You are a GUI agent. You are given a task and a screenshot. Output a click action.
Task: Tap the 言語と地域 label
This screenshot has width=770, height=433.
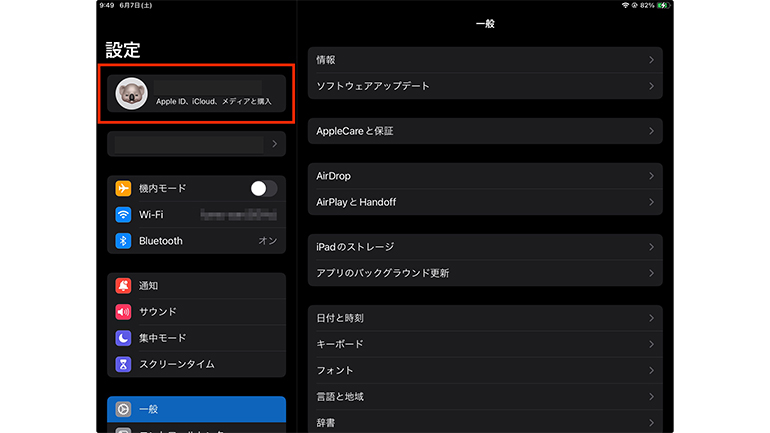(x=340, y=397)
